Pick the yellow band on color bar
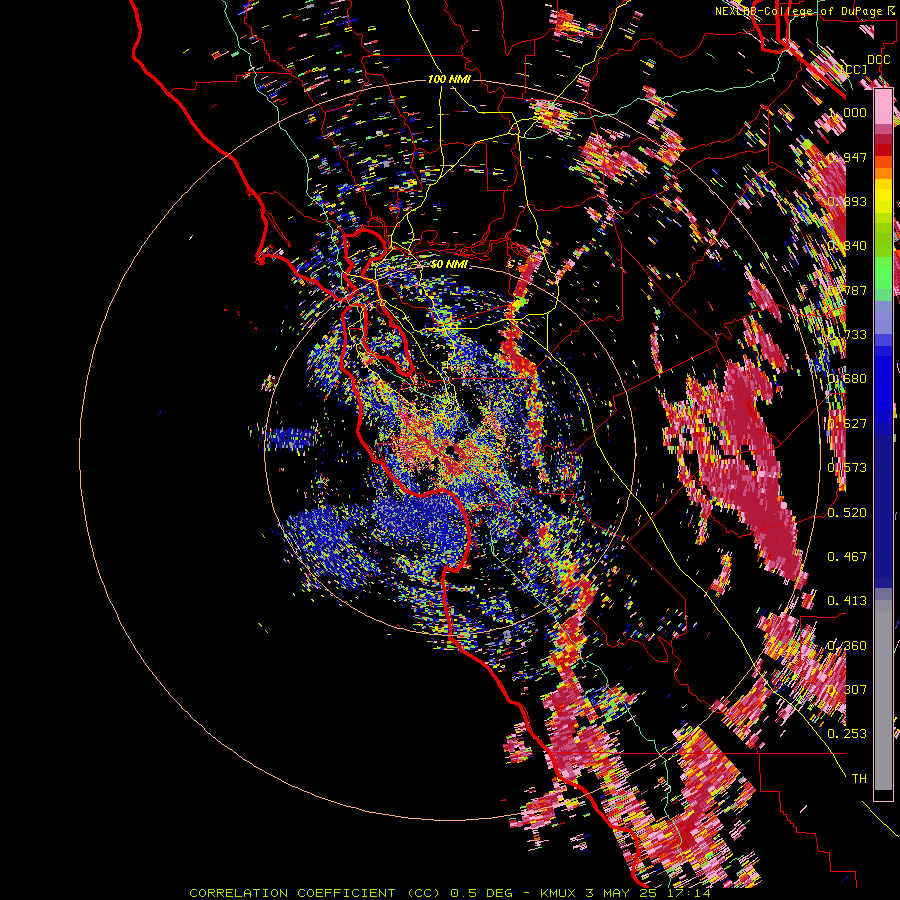This screenshot has height=900, width=900. coord(883,197)
